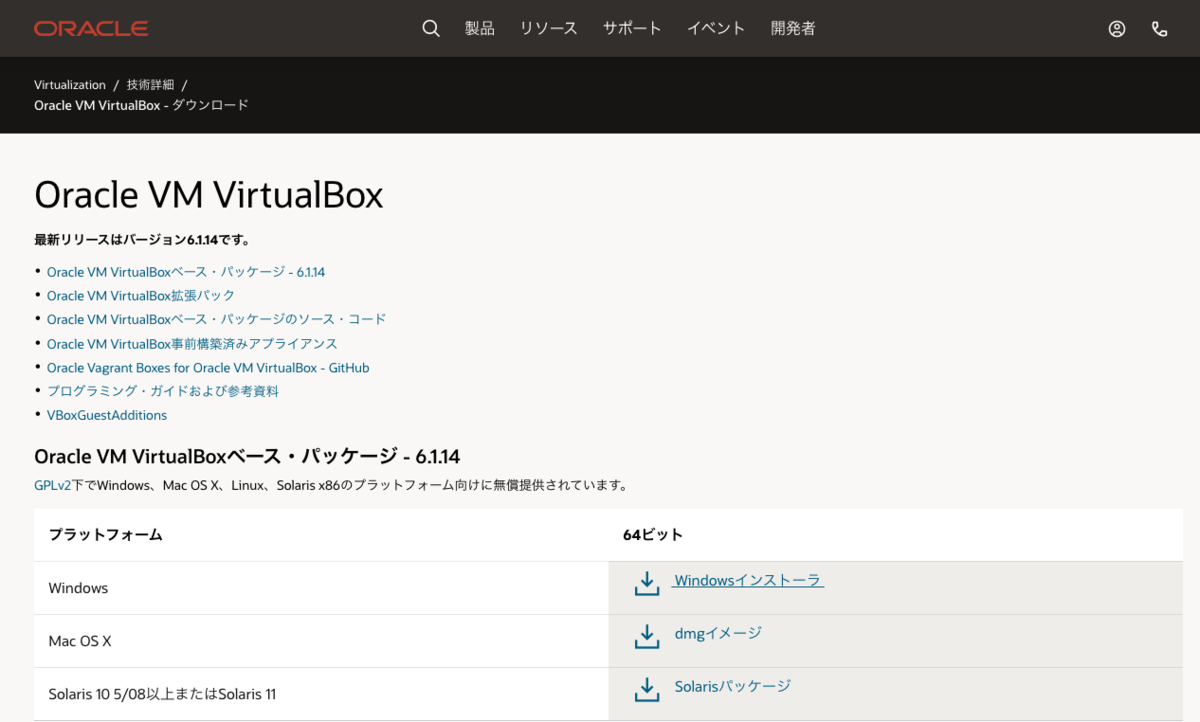Click 最新リリースはバージョン6.1.14です text
The image size is (1200, 722).
click(x=143, y=240)
